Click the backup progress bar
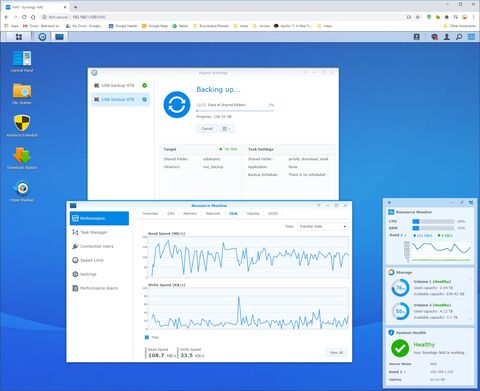The width and height of the screenshot is (480, 391). pos(235,110)
